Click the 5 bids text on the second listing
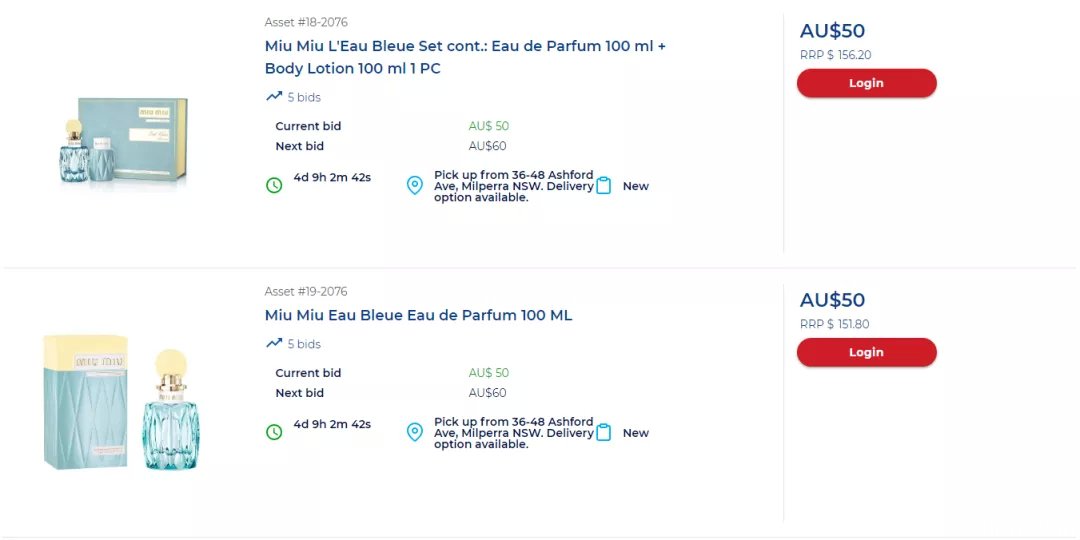Screen dimensions: 1080x540 304,344
